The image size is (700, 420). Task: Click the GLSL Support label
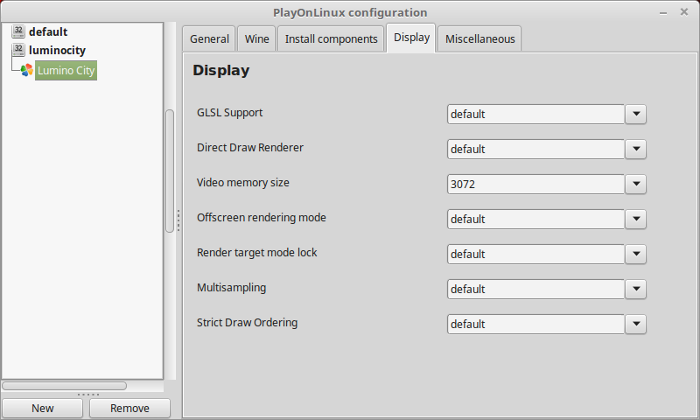(x=229, y=112)
